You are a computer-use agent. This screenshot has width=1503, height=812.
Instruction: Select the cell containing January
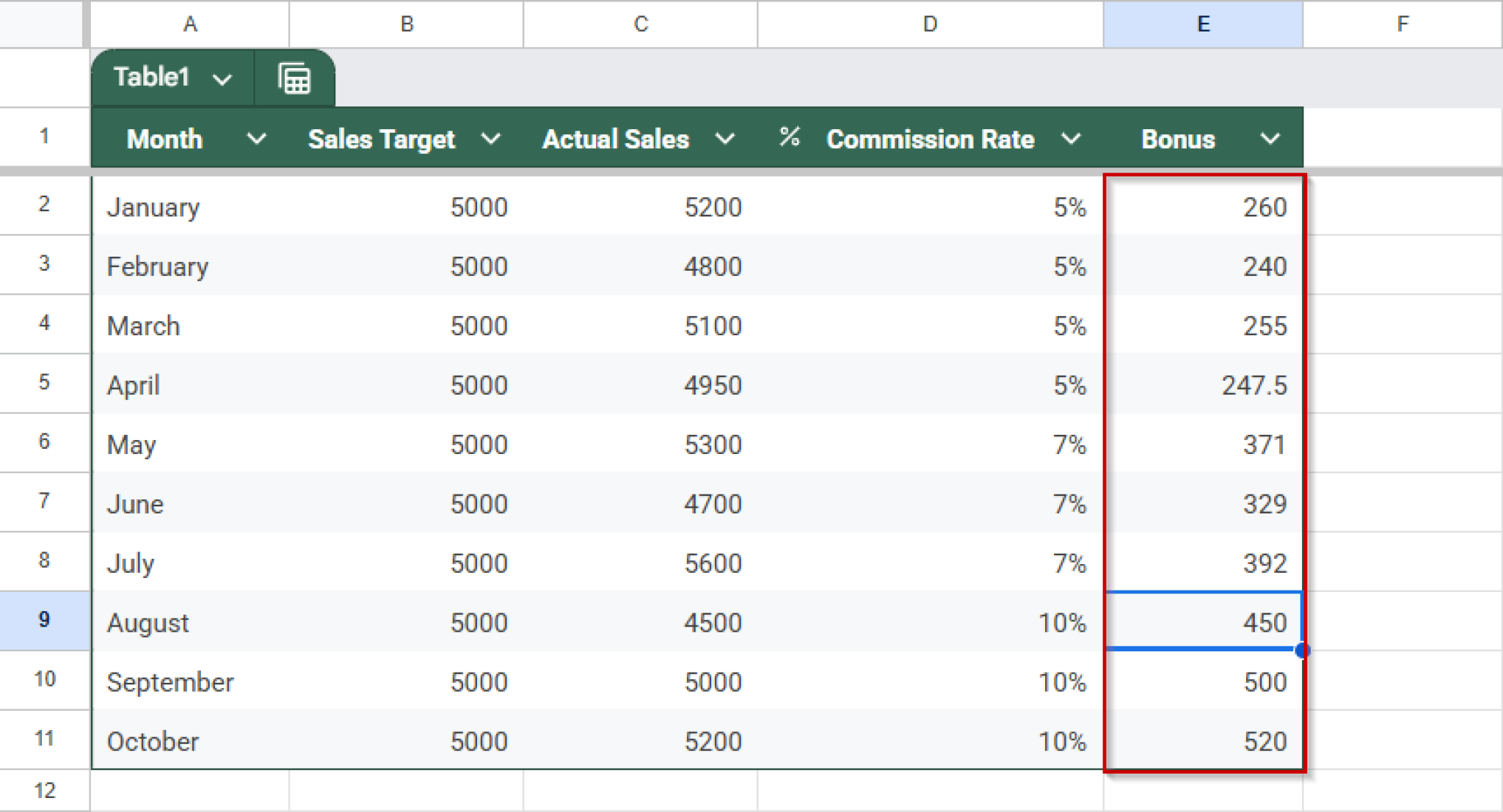(190, 207)
